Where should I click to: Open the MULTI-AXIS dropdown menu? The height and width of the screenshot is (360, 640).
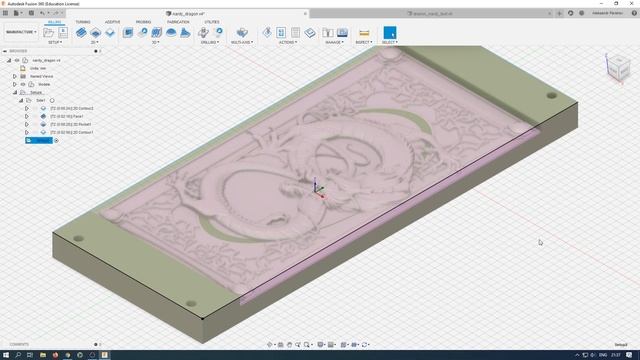tap(242, 42)
